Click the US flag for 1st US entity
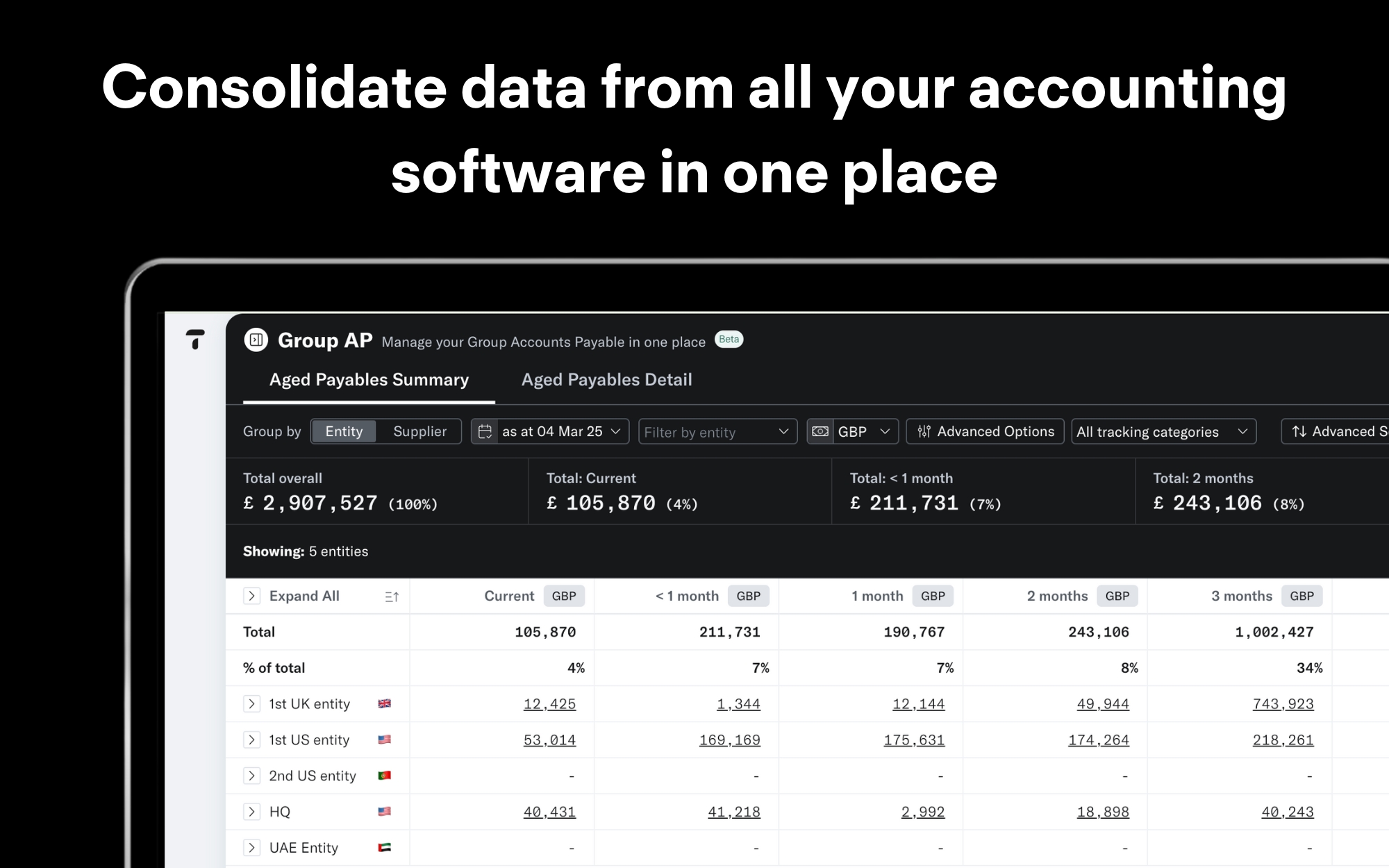The image size is (1389, 868). point(384,740)
